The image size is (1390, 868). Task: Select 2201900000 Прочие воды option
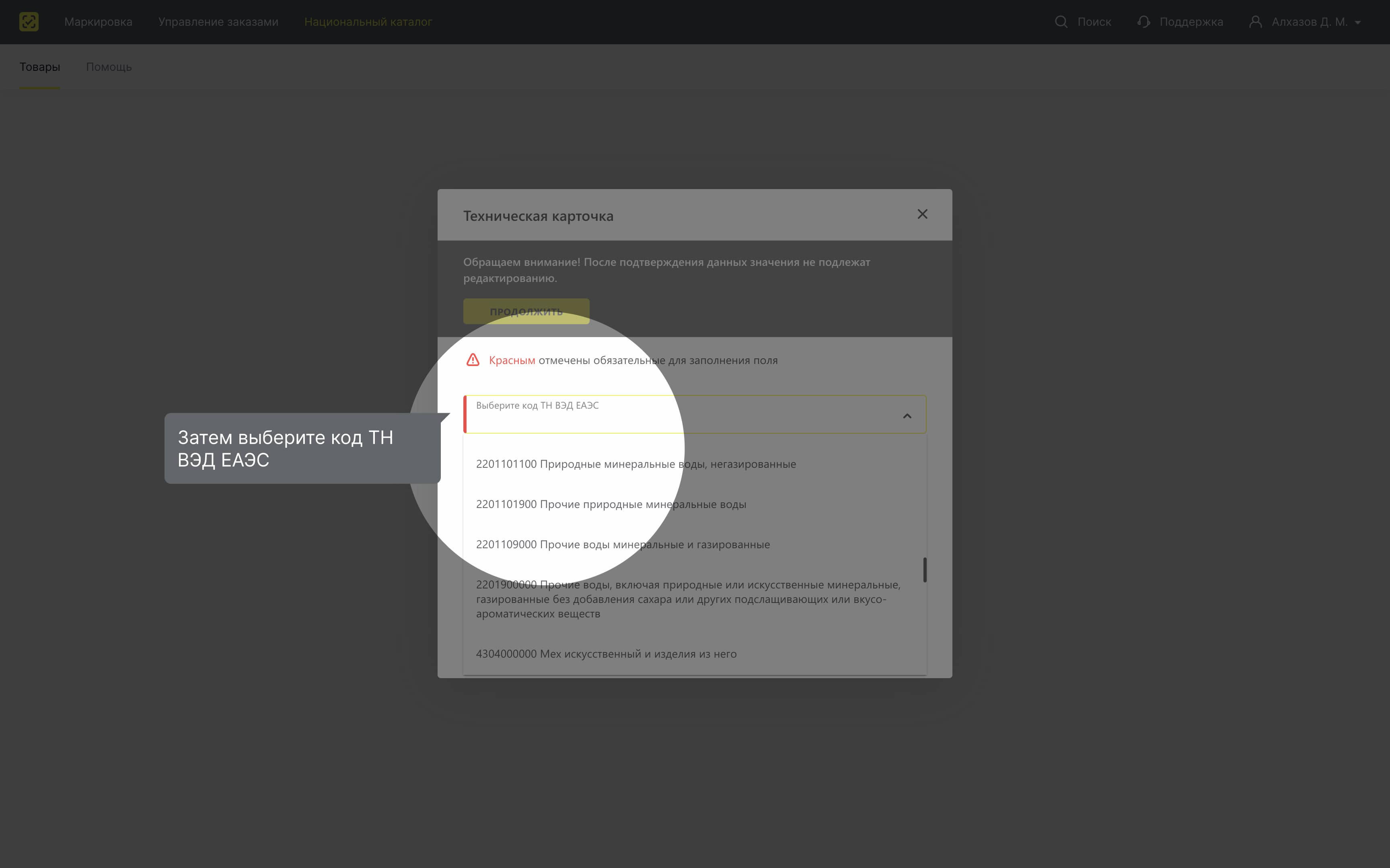point(695,599)
